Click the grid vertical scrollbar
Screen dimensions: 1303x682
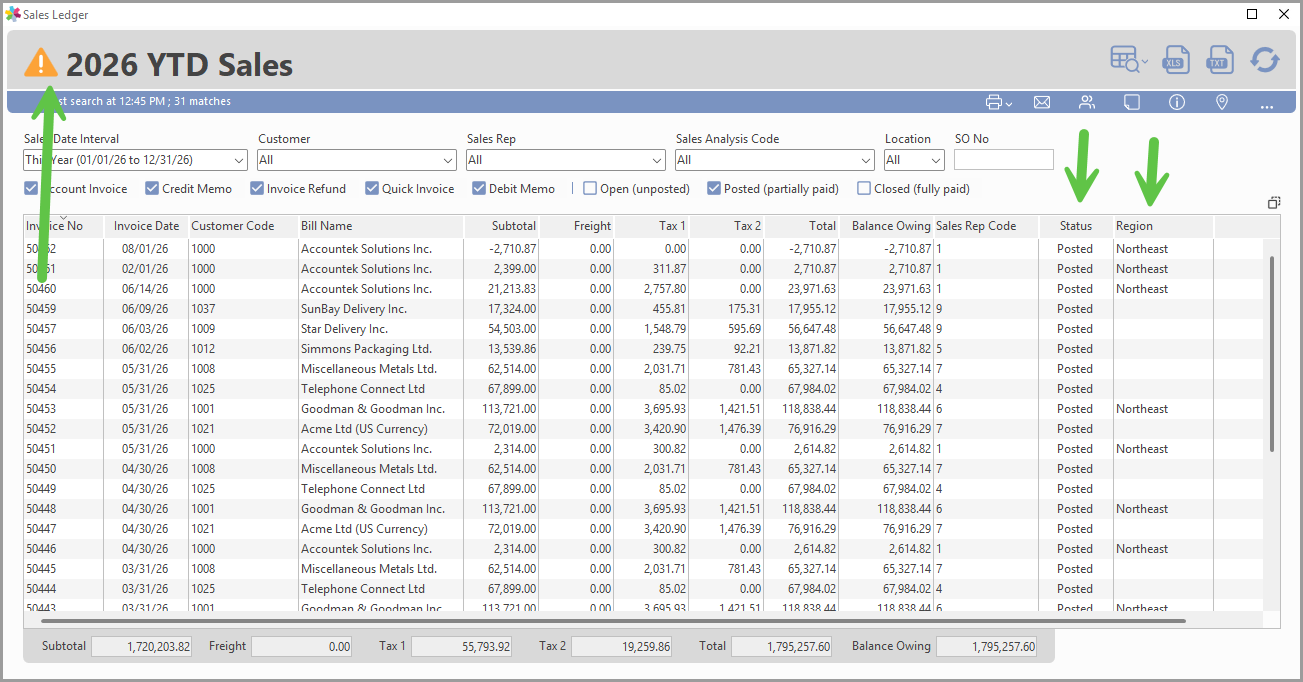(1272, 353)
